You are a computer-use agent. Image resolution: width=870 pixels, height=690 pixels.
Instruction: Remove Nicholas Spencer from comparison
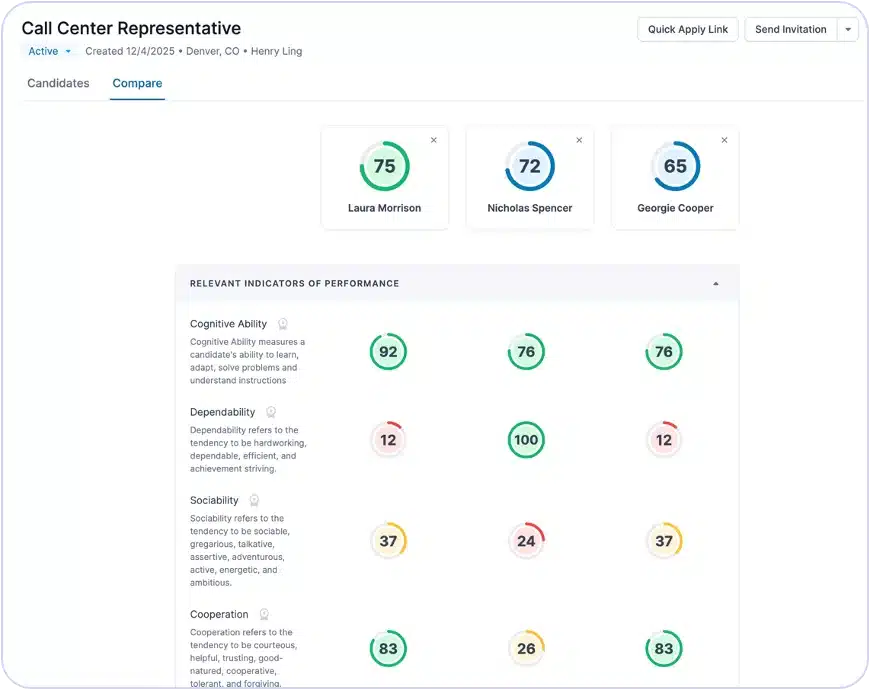579,140
